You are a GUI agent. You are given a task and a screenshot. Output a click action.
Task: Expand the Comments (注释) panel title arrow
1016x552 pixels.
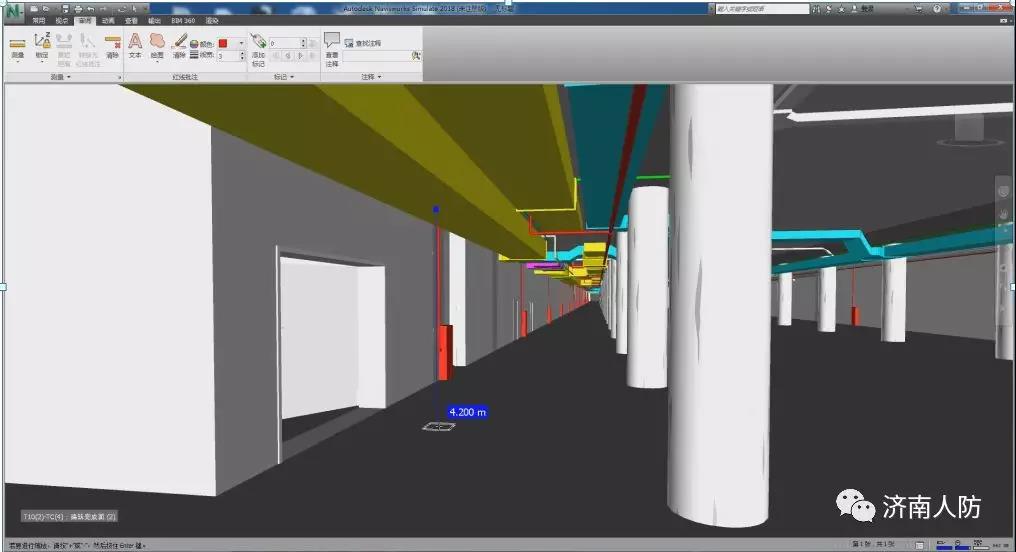point(380,77)
